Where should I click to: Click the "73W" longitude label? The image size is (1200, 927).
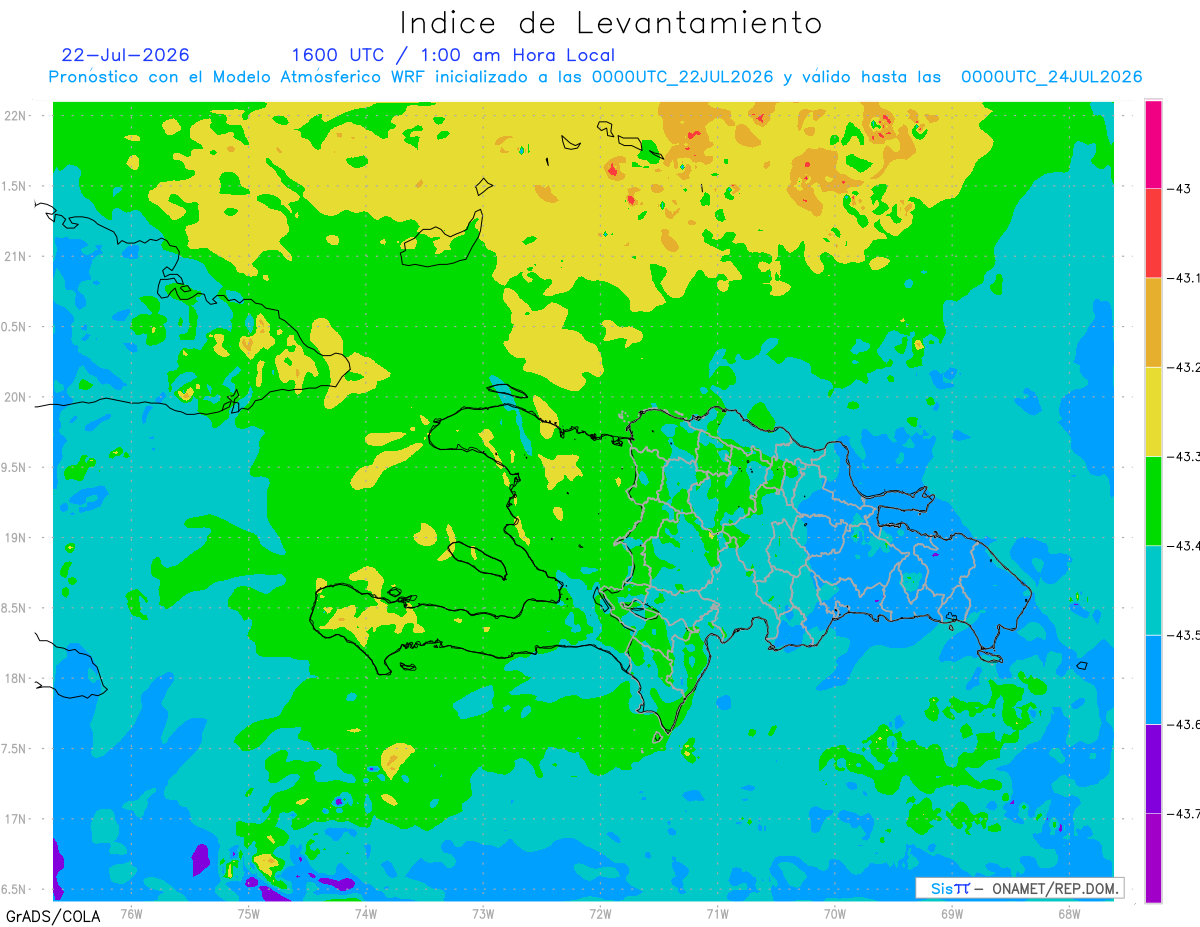[483, 914]
